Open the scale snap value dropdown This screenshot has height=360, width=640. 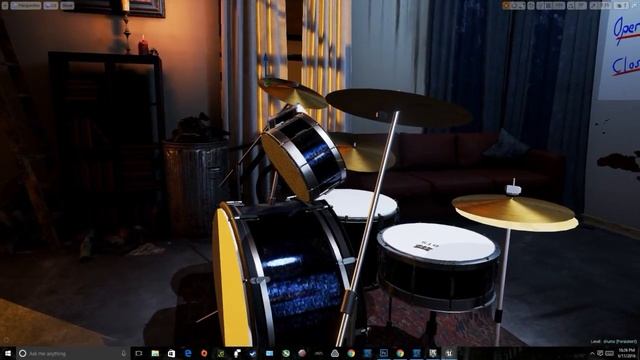click(605, 5)
